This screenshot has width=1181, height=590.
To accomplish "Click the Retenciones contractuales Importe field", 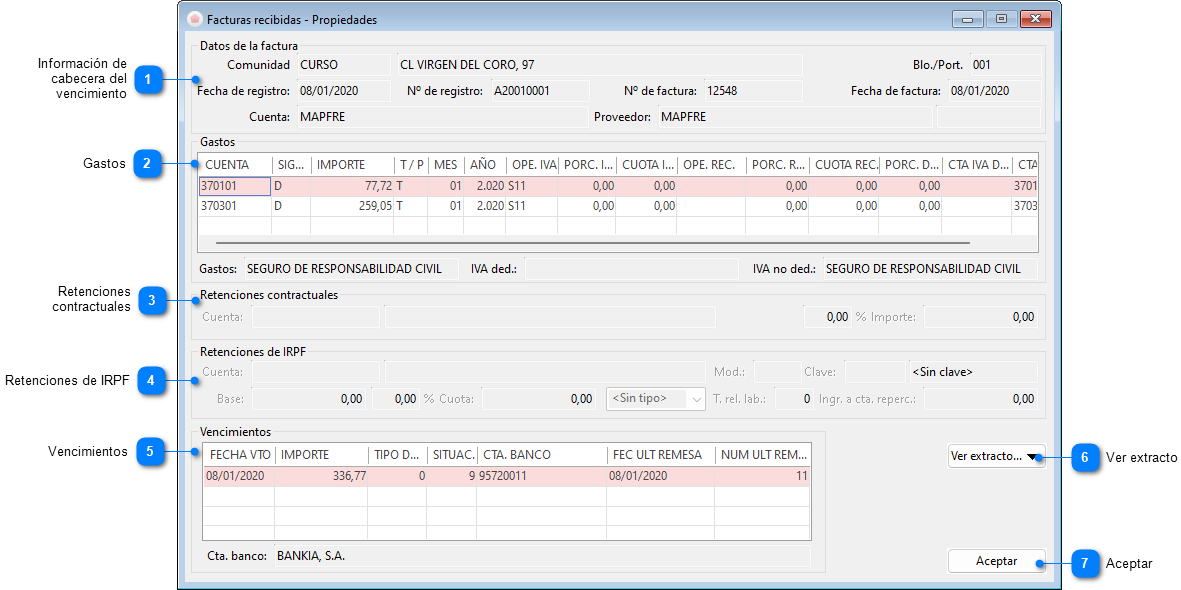I will click(981, 317).
